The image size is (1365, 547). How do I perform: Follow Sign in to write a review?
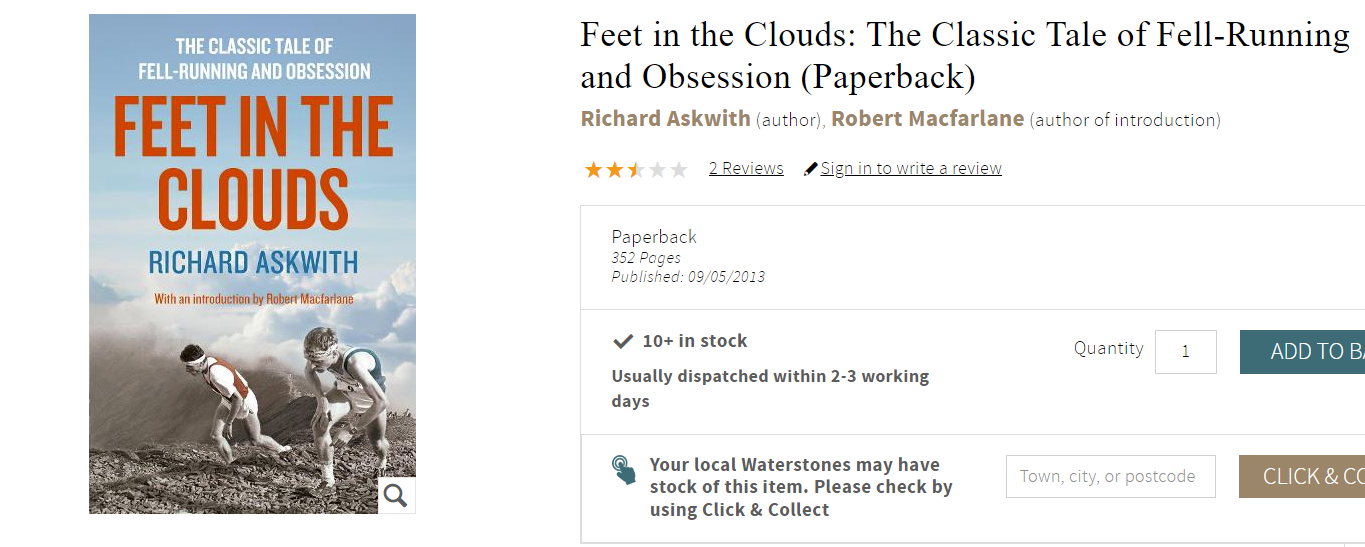pyautogui.click(x=911, y=168)
